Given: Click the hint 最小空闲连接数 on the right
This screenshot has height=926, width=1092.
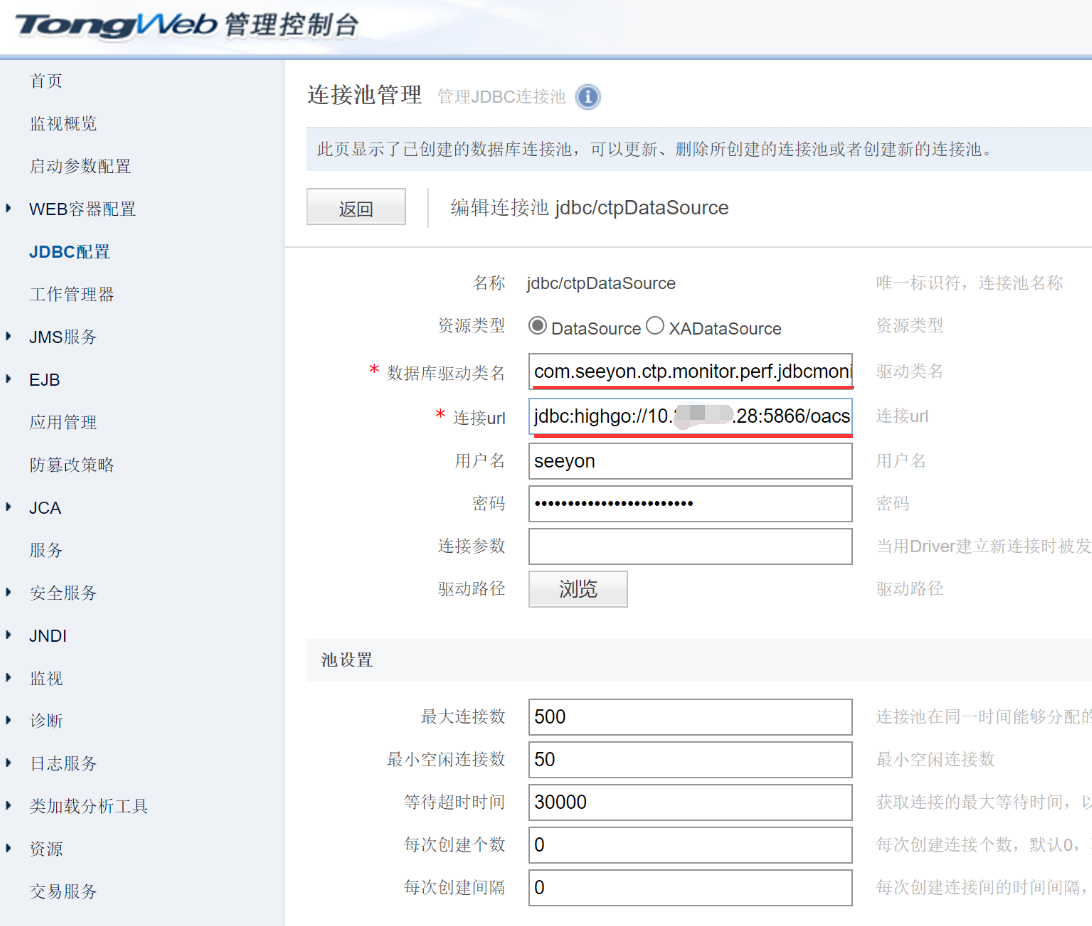Looking at the screenshot, I should [x=935, y=760].
